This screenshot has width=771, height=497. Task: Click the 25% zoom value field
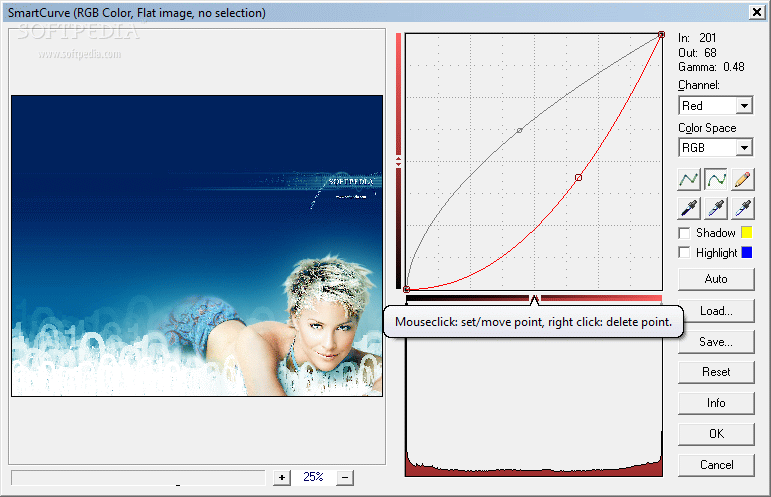tap(313, 477)
